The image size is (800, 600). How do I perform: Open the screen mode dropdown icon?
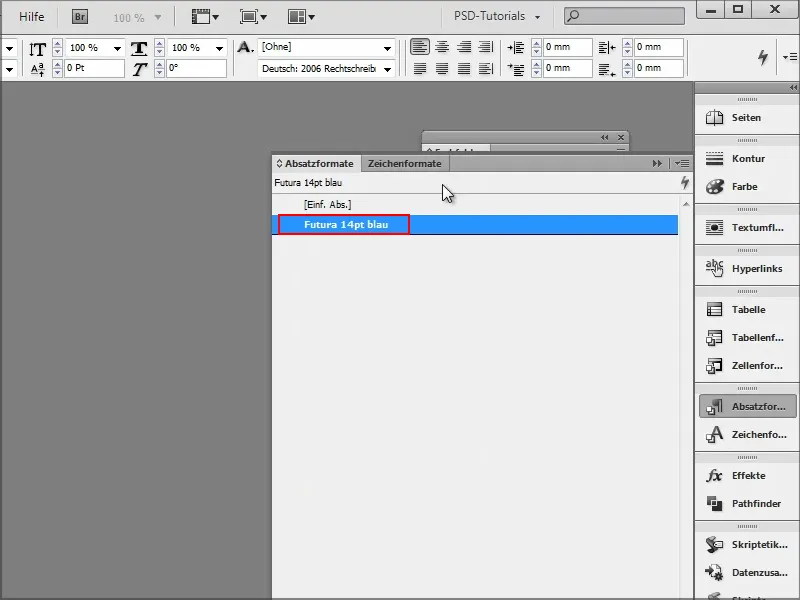tap(253, 17)
